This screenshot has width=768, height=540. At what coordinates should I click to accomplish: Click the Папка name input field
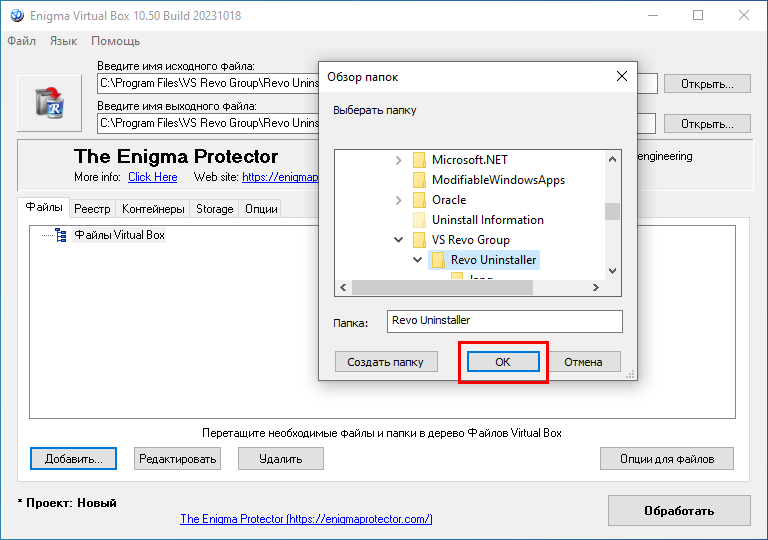coord(504,321)
